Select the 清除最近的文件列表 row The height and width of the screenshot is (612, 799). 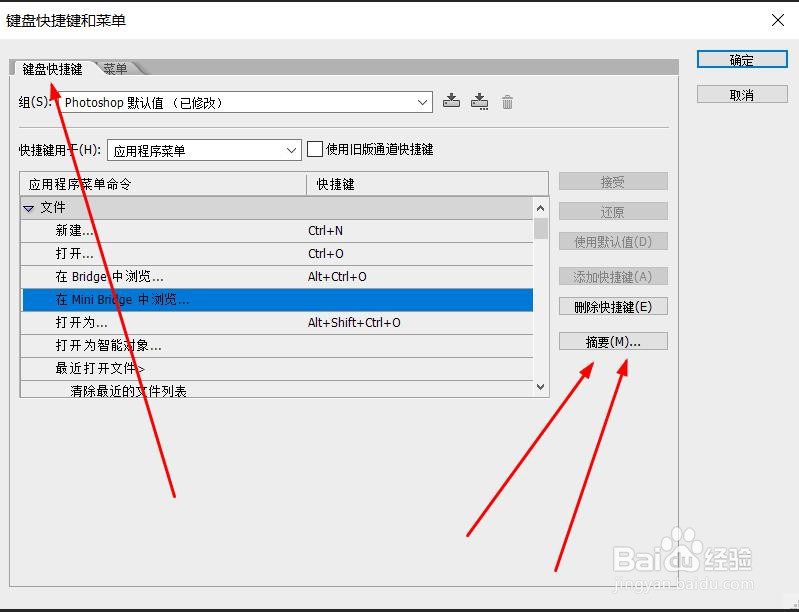[277, 389]
